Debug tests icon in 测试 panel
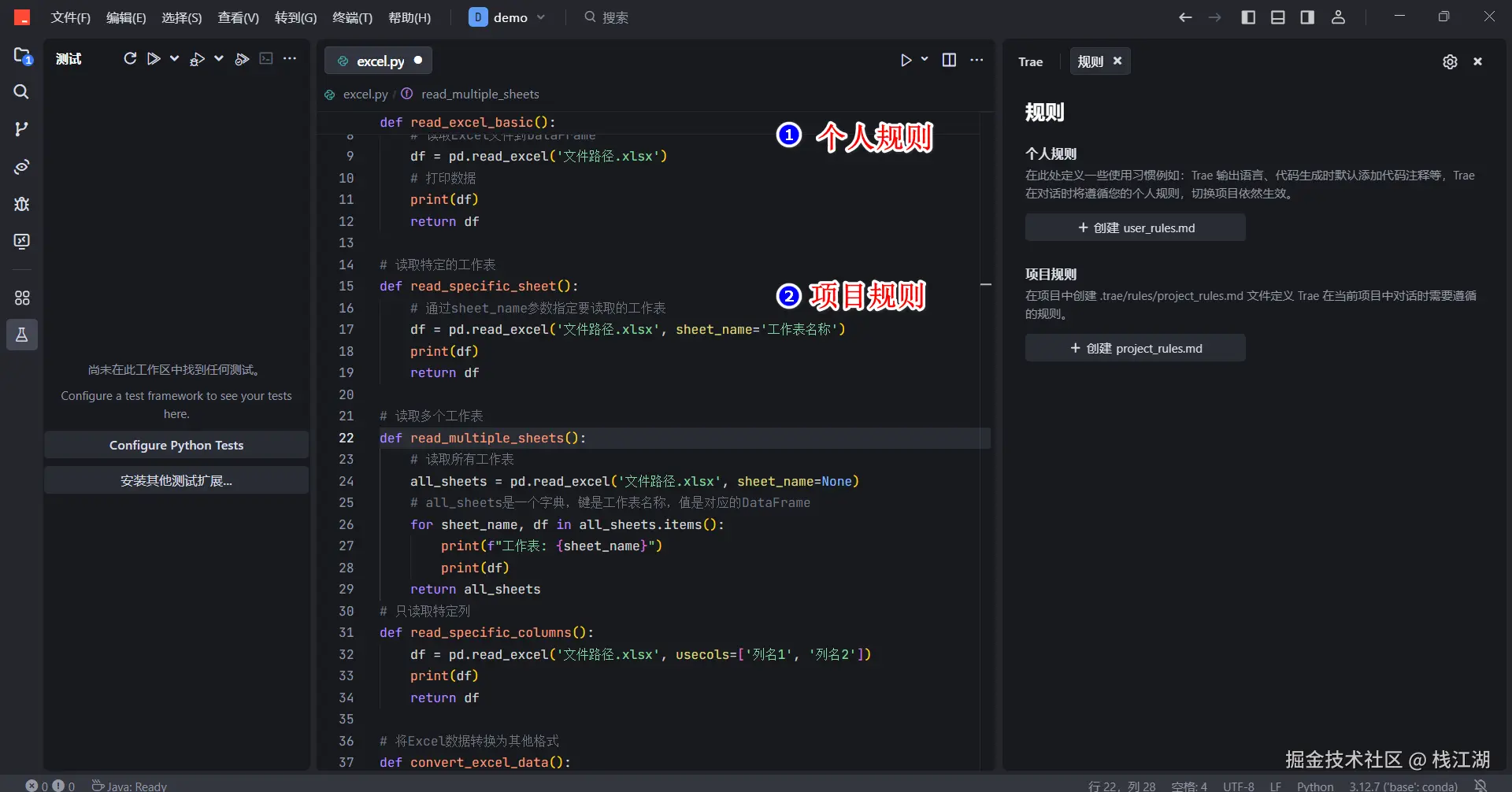This screenshot has width=1512, height=792. pos(197,58)
